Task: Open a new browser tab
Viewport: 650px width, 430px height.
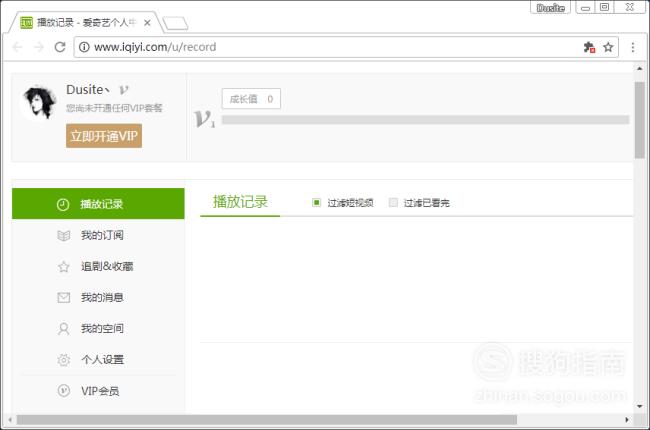Action: [x=176, y=24]
